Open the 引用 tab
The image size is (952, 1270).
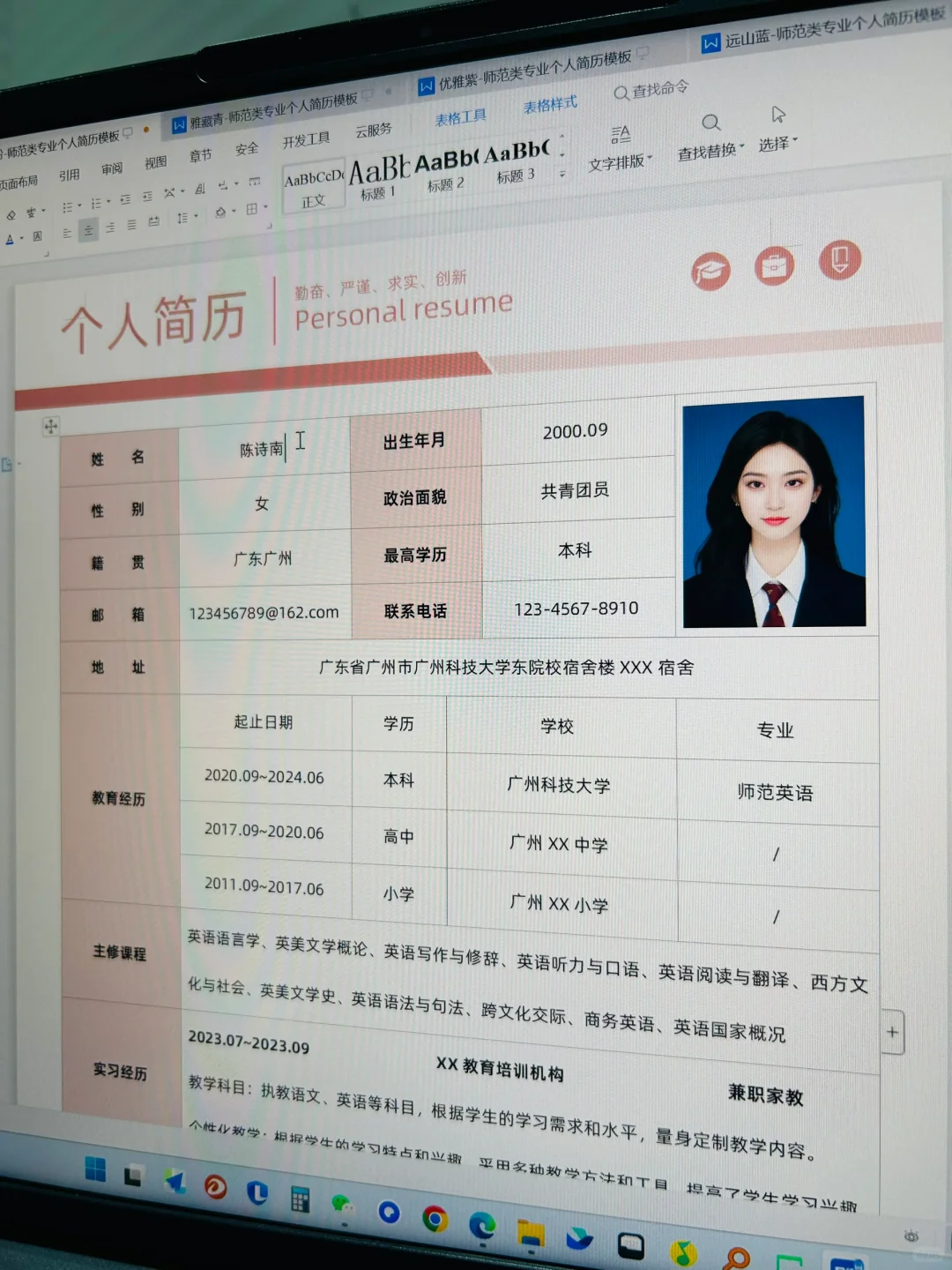pos(70,175)
